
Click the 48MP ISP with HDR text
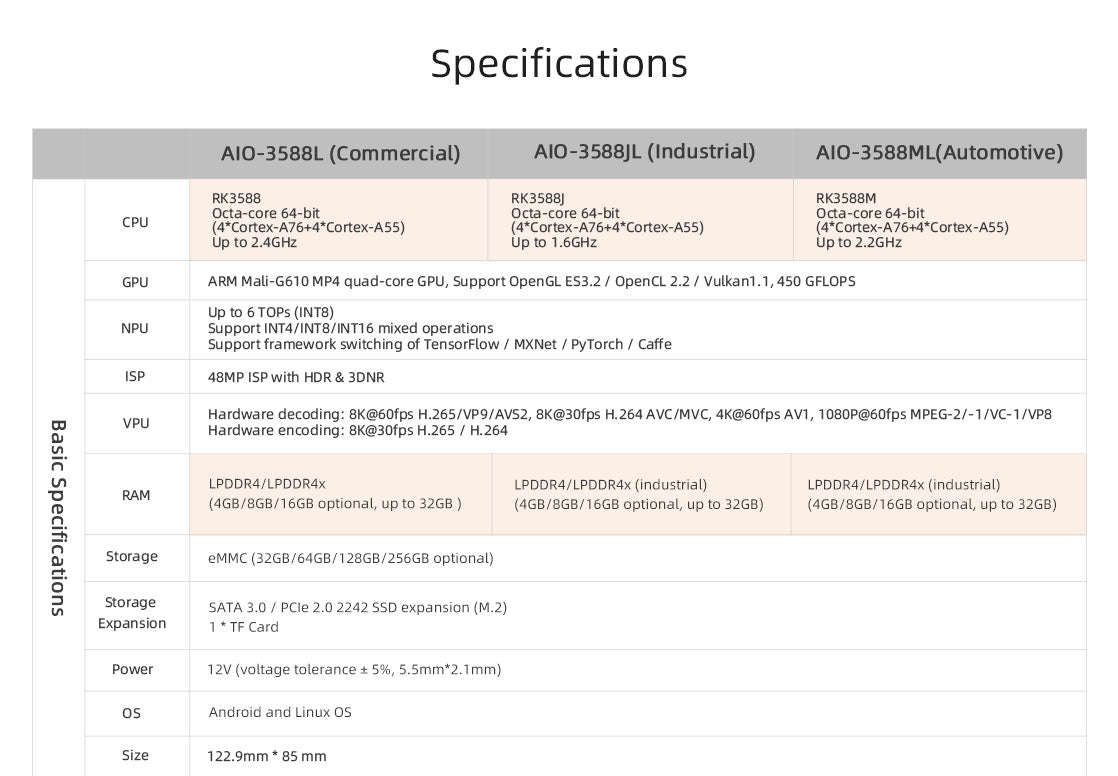[x=296, y=377]
